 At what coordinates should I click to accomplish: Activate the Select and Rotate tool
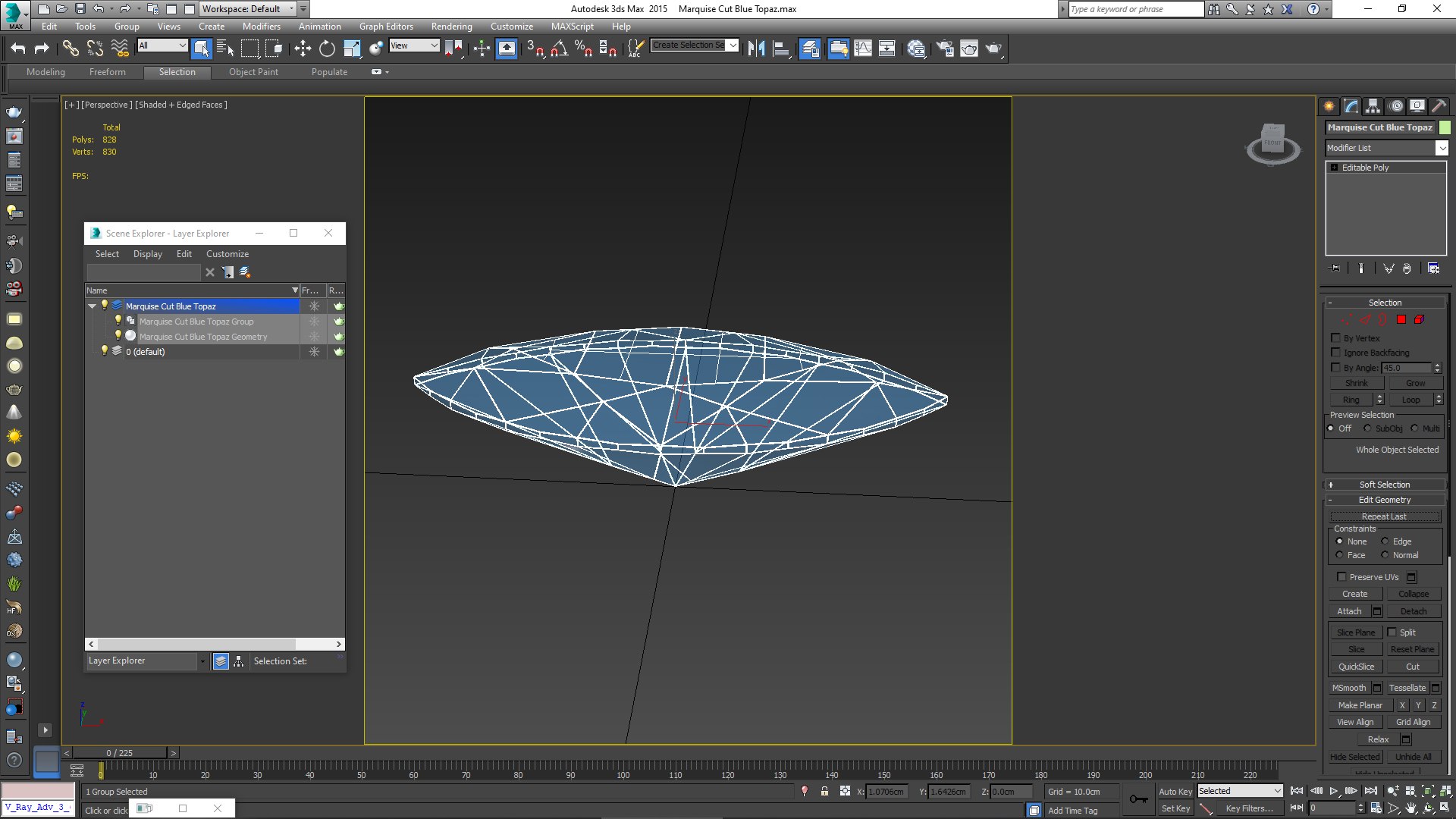(x=327, y=49)
